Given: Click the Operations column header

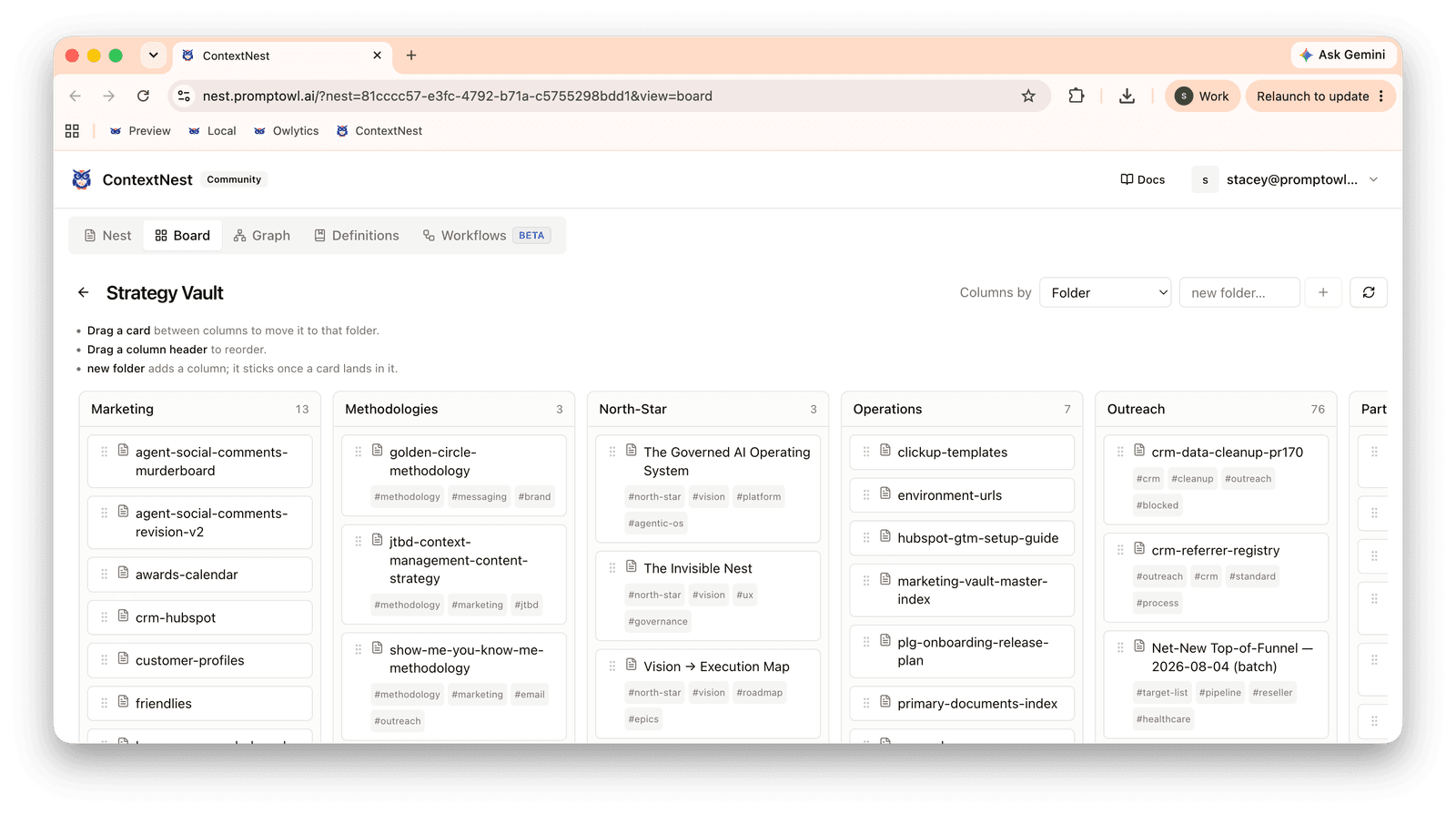Looking at the screenshot, I should [962, 409].
